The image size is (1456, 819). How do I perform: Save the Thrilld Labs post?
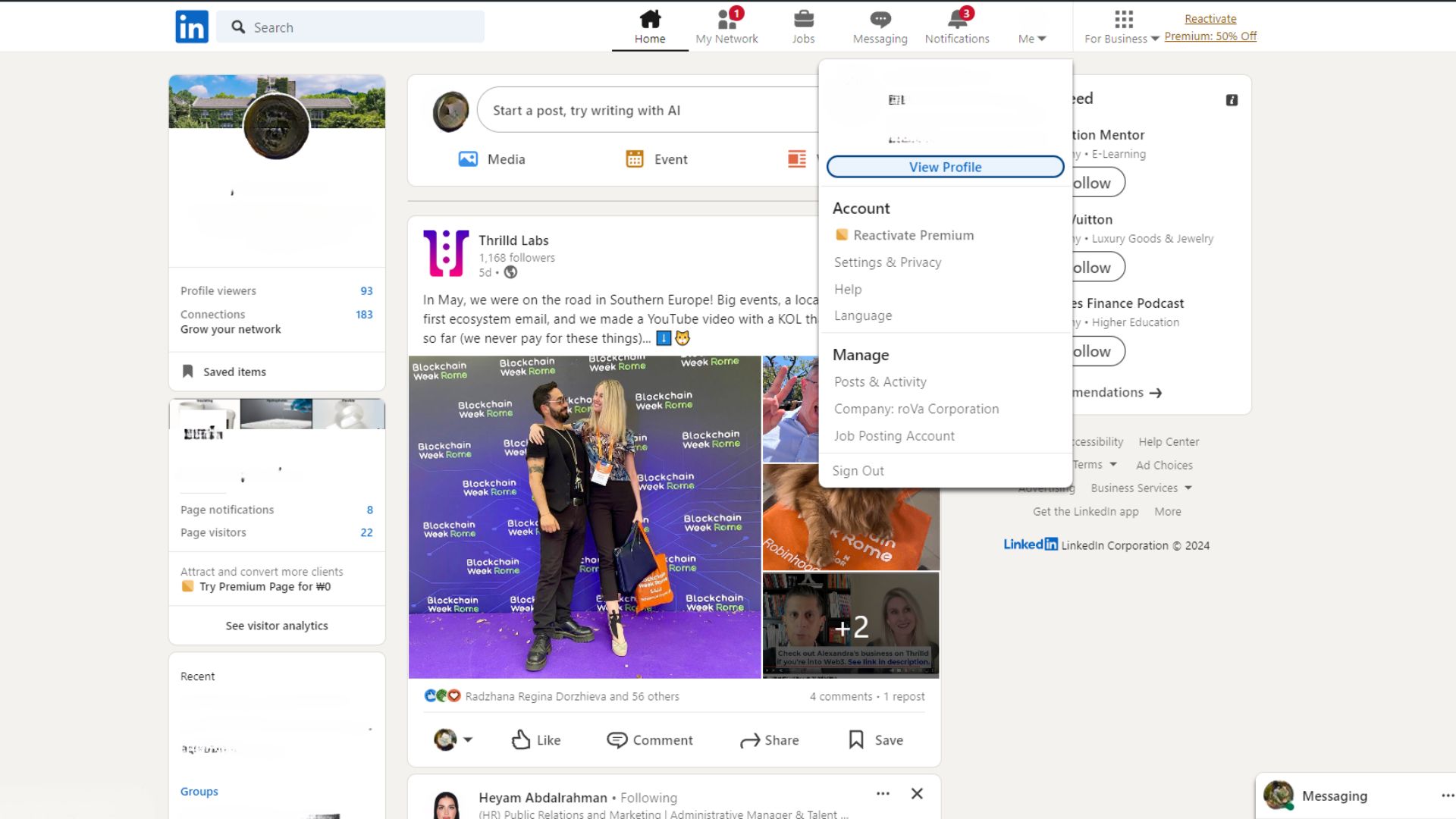click(x=876, y=740)
